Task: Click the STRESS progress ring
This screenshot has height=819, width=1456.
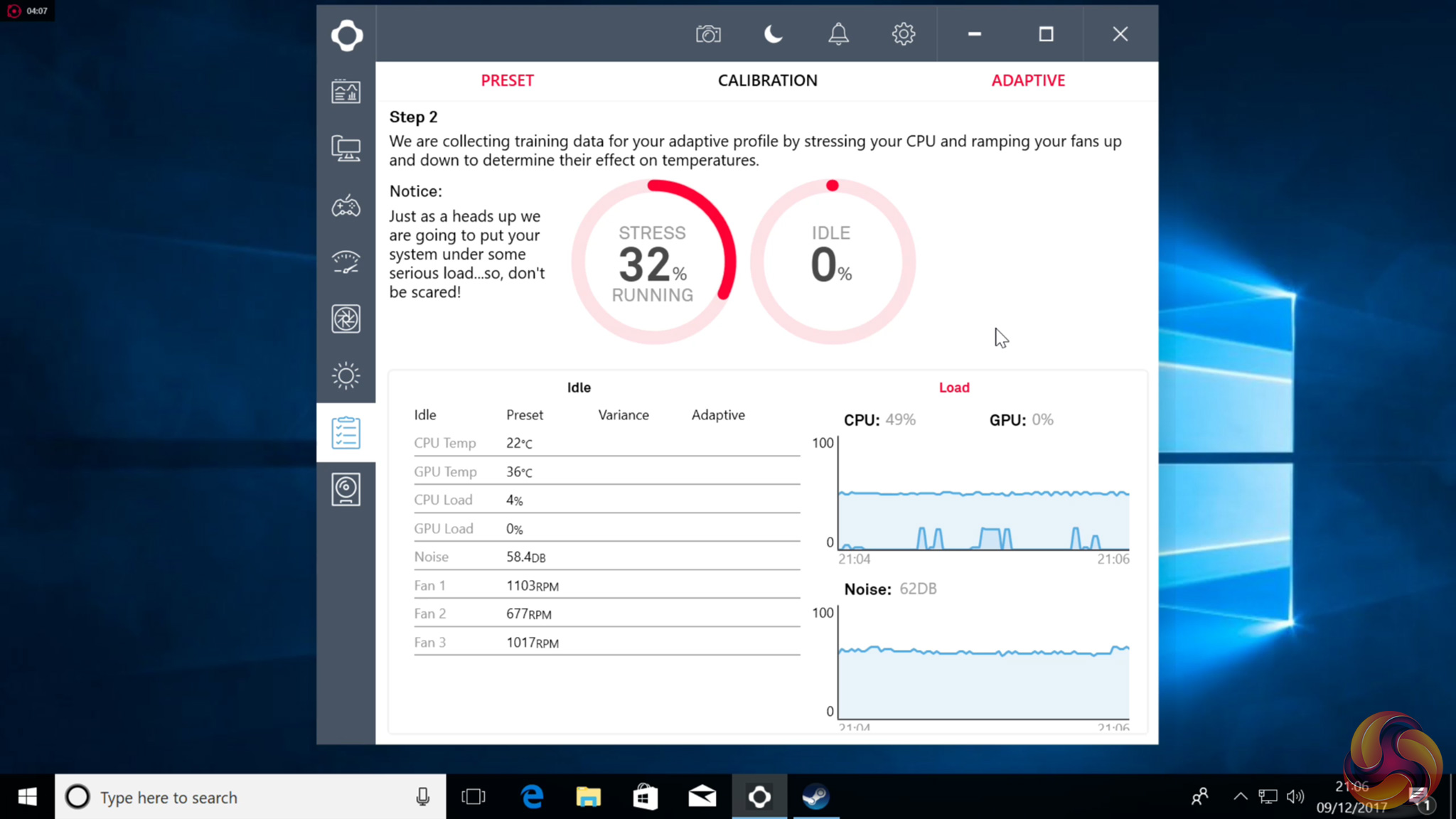Action: 653,262
